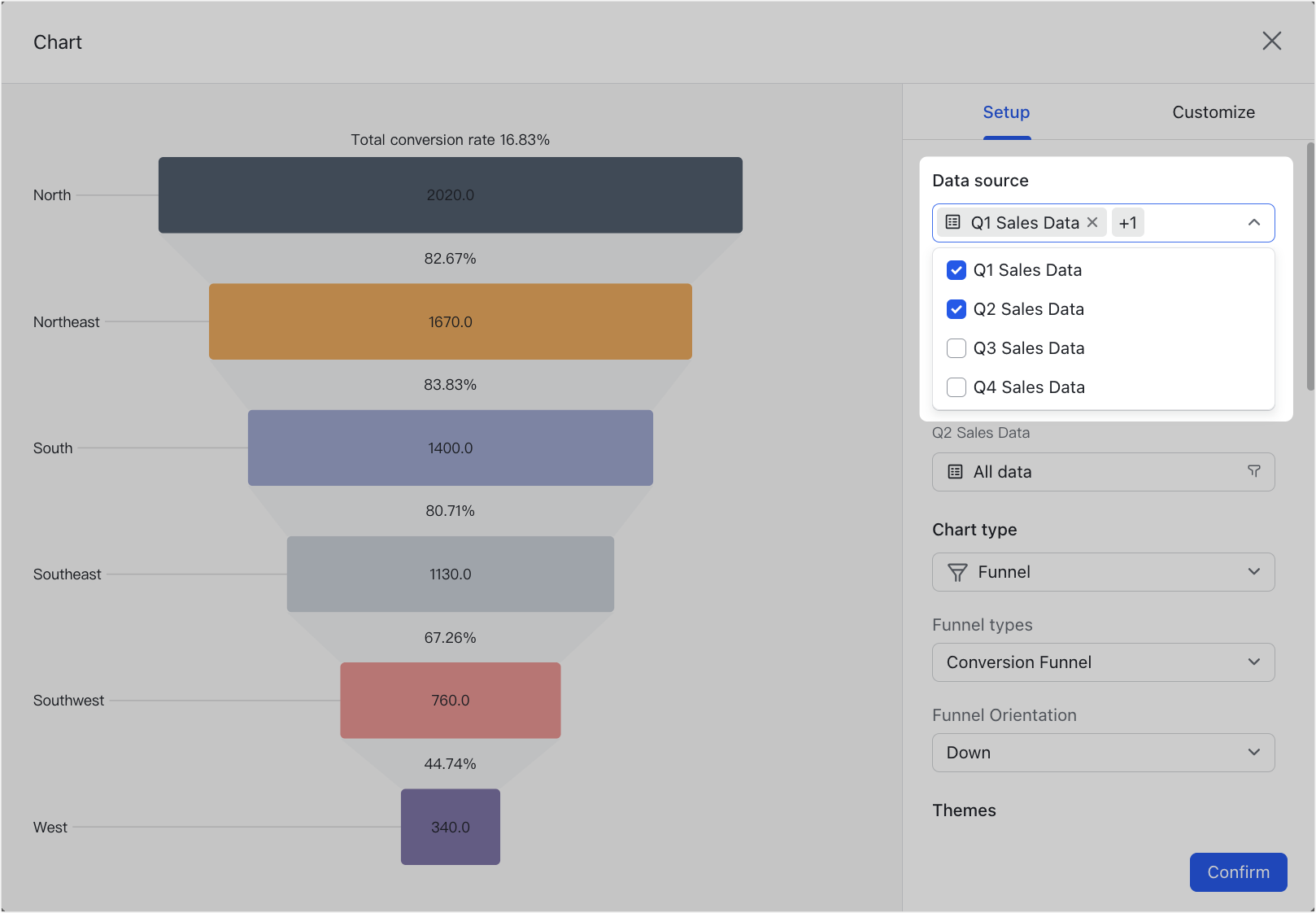This screenshot has width=1316, height=913.
Task: Select the Setup tab
Action: [1006, 112]
